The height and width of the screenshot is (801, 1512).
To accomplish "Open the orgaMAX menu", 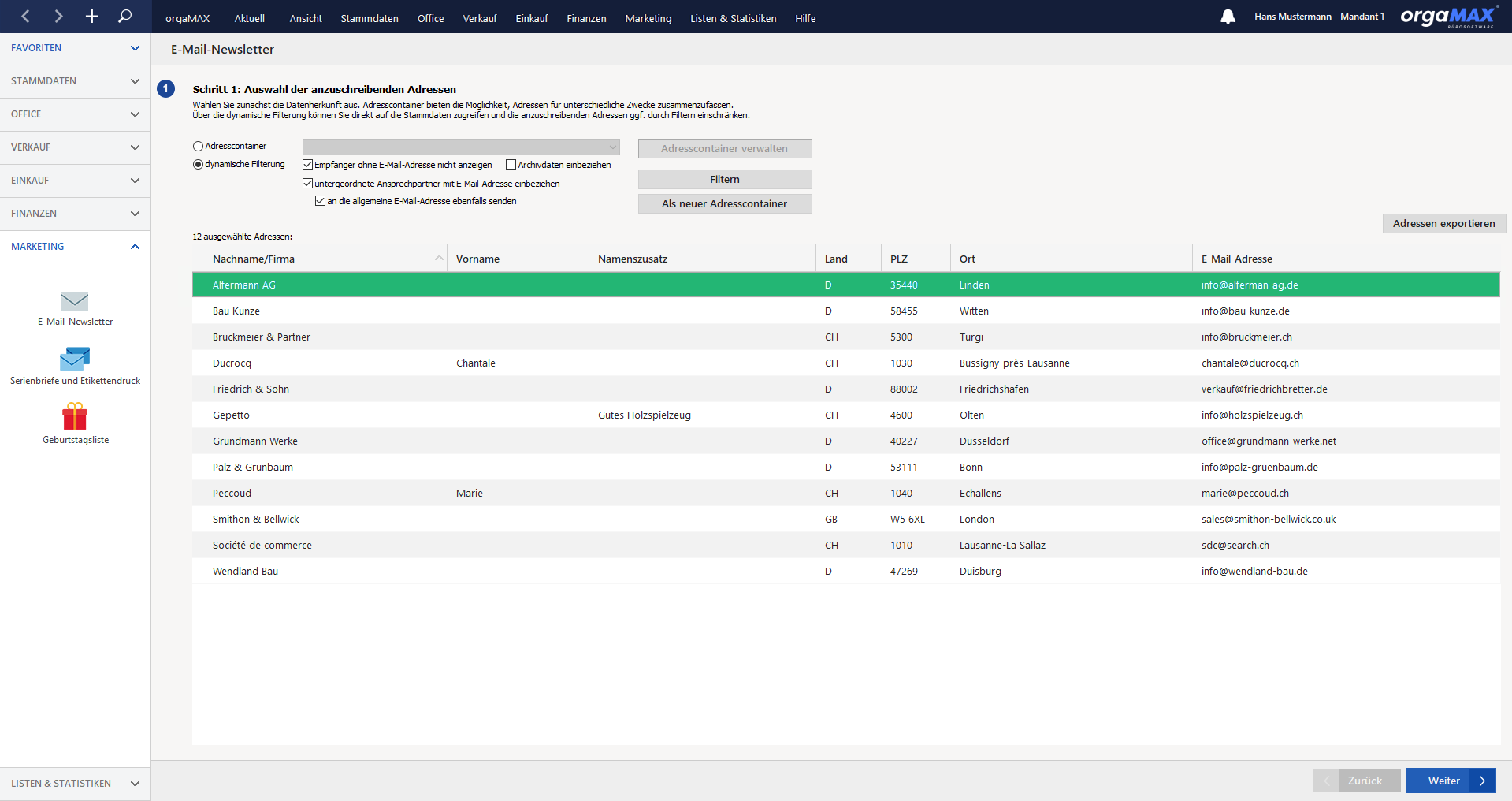I will coord(188,18).
